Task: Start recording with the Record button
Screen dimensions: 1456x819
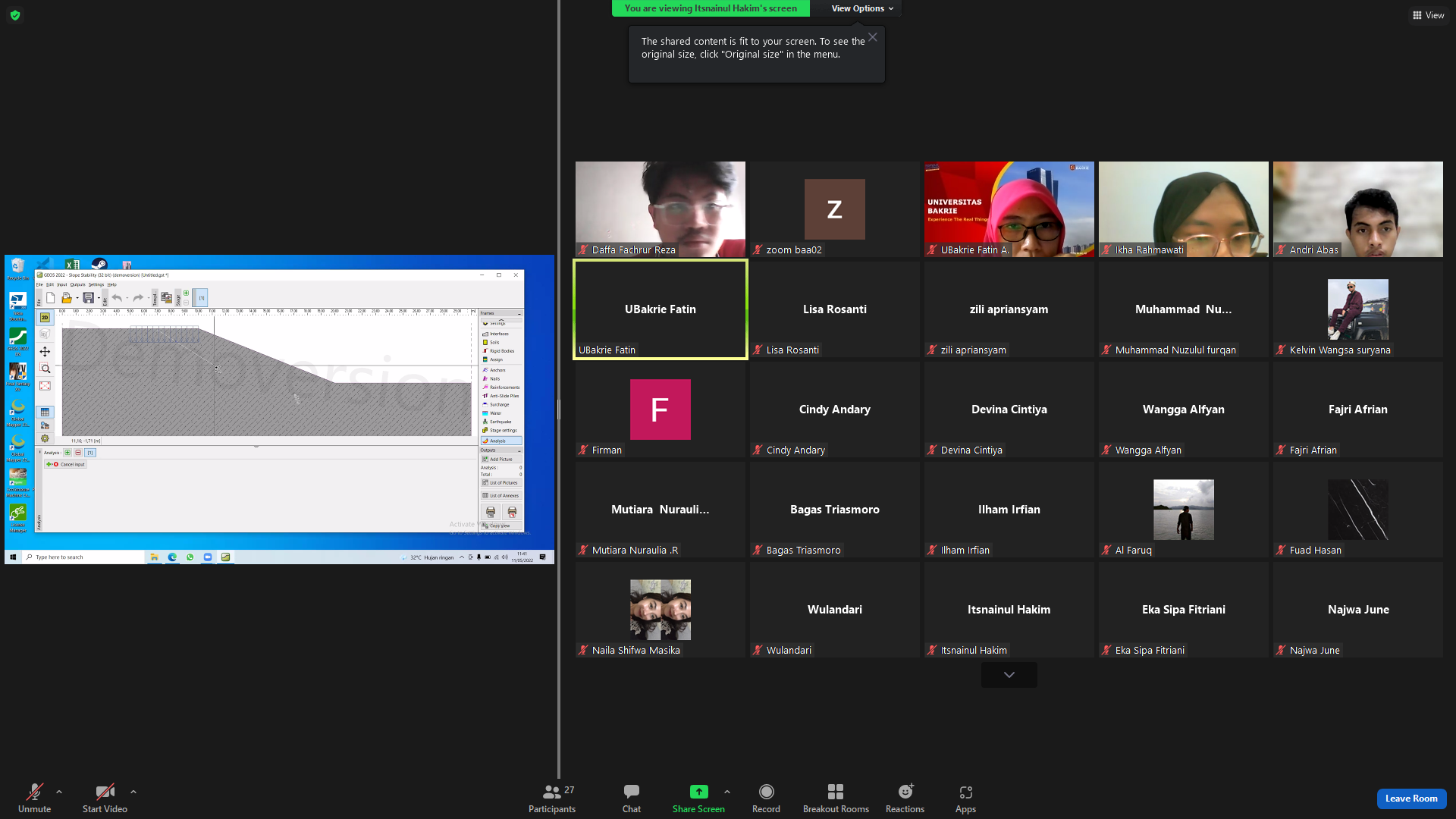Action: click(x=766, y=799)
